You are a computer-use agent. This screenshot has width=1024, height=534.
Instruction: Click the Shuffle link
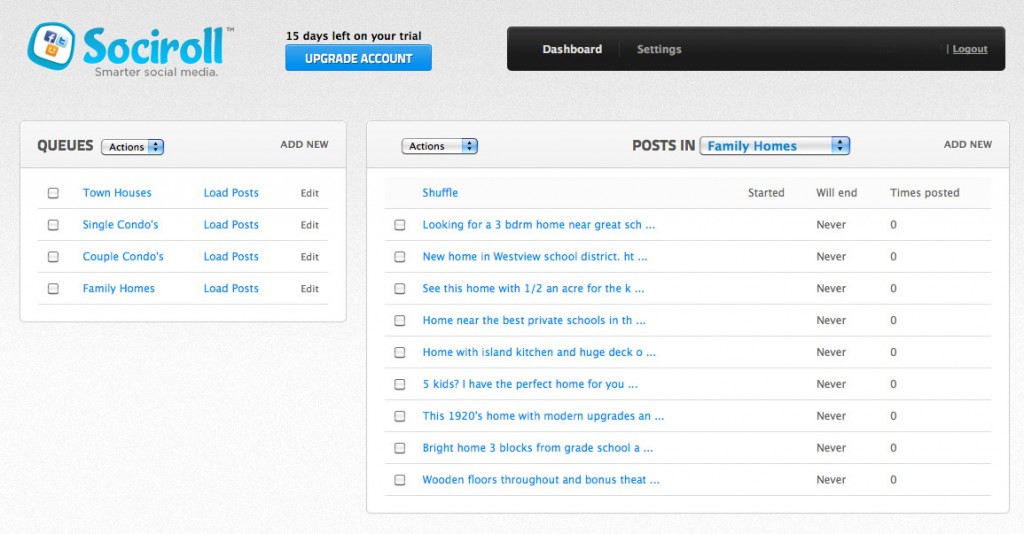point(440,193)
